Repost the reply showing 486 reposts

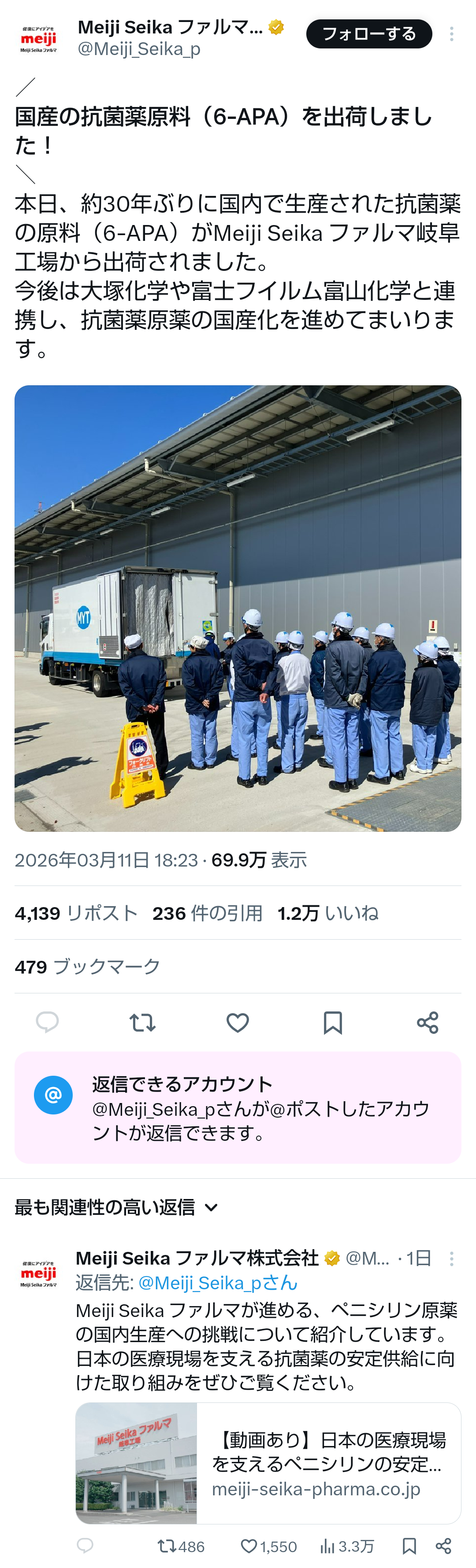coord(180,1546)
